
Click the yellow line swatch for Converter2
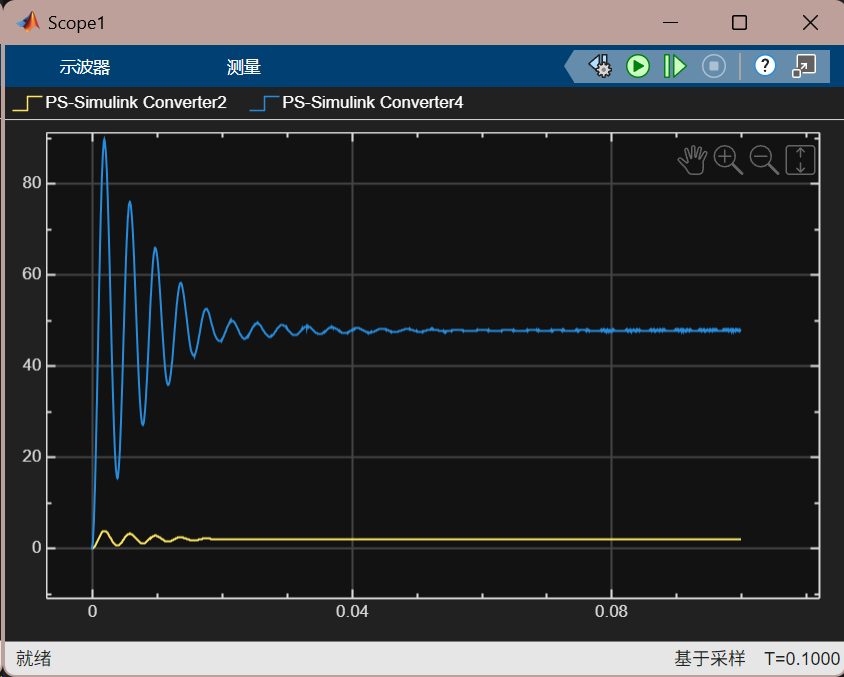pyautogui.click(x=27, y=103)
